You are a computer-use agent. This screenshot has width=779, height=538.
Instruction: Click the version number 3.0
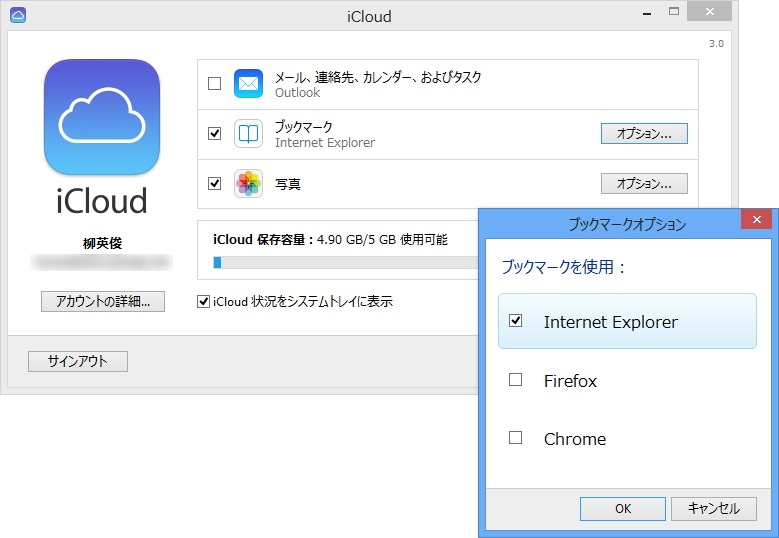click(x=716, y=44)
